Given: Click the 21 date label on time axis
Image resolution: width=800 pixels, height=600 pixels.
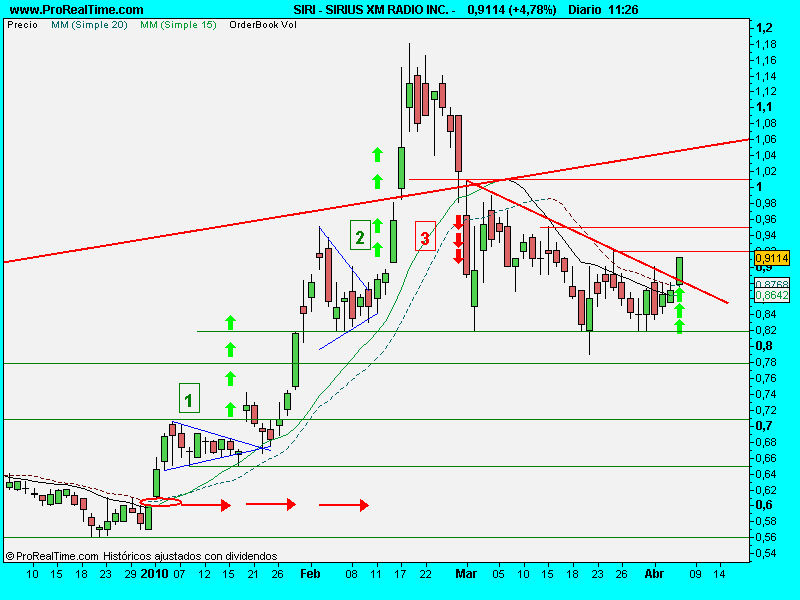Looking at the screenshot, I should coord(253,574).
